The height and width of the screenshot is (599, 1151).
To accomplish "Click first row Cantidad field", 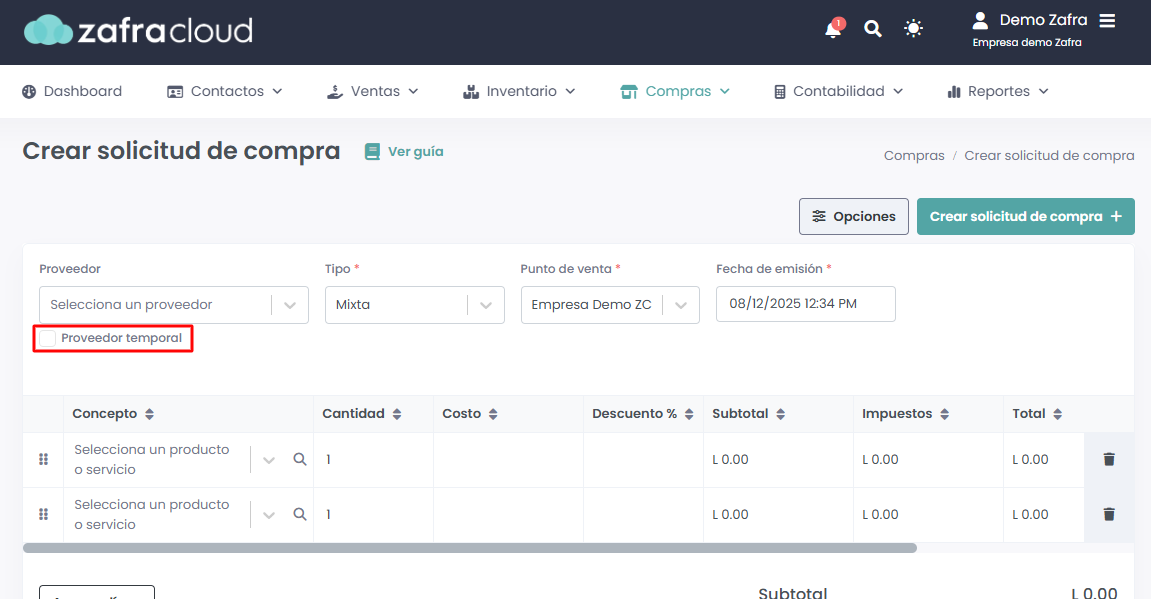I will click(374, 460).
